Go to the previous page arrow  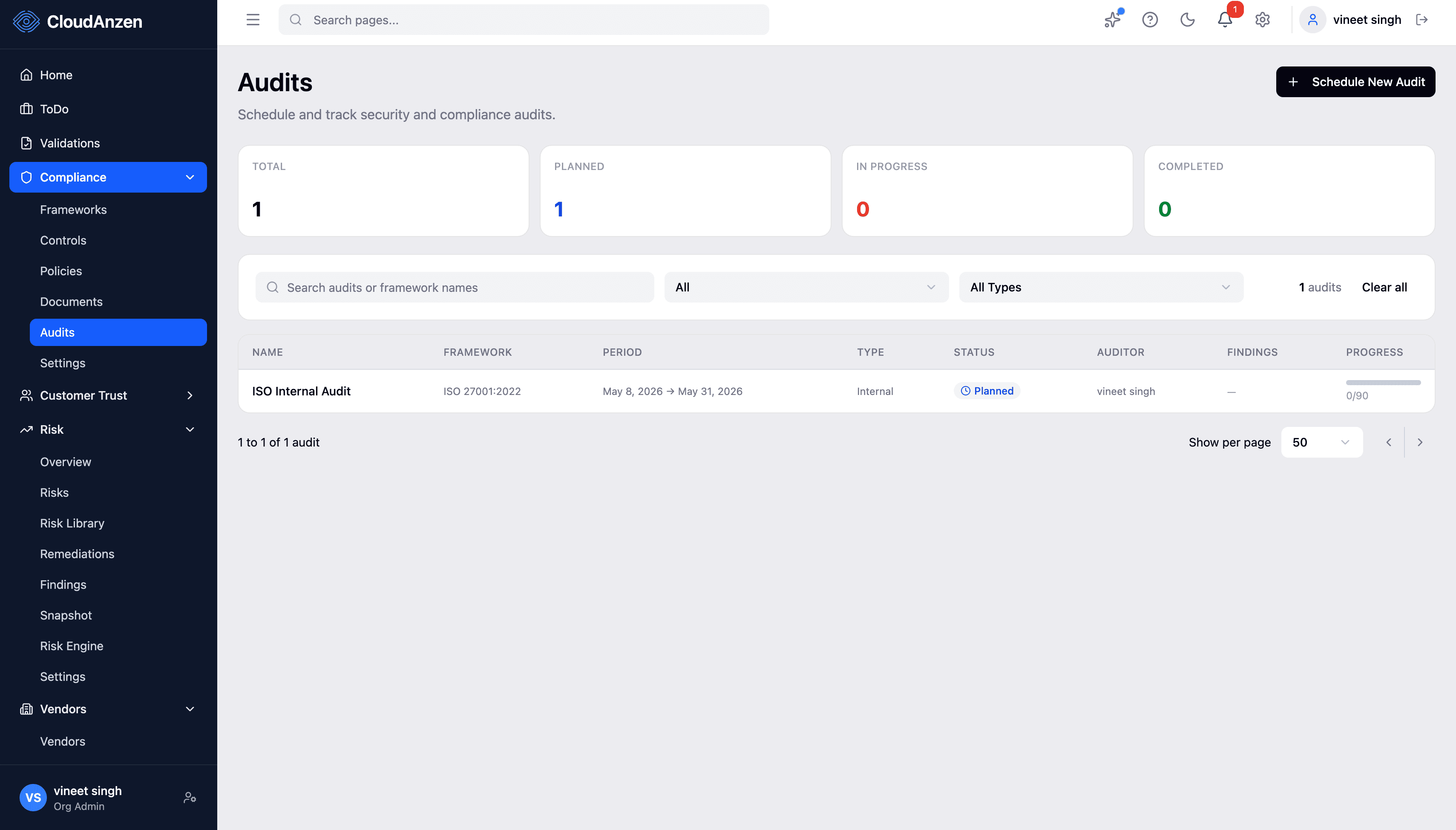(x=1389, y=442)
